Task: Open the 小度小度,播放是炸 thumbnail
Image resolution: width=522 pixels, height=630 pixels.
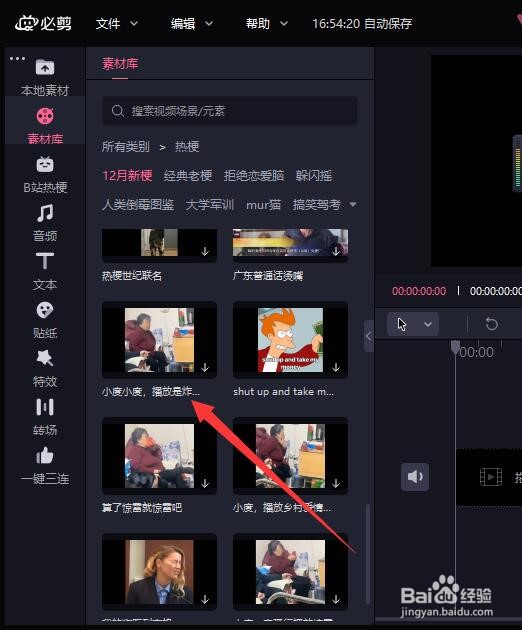Action: pyautogui.click(x=159, y=340)
